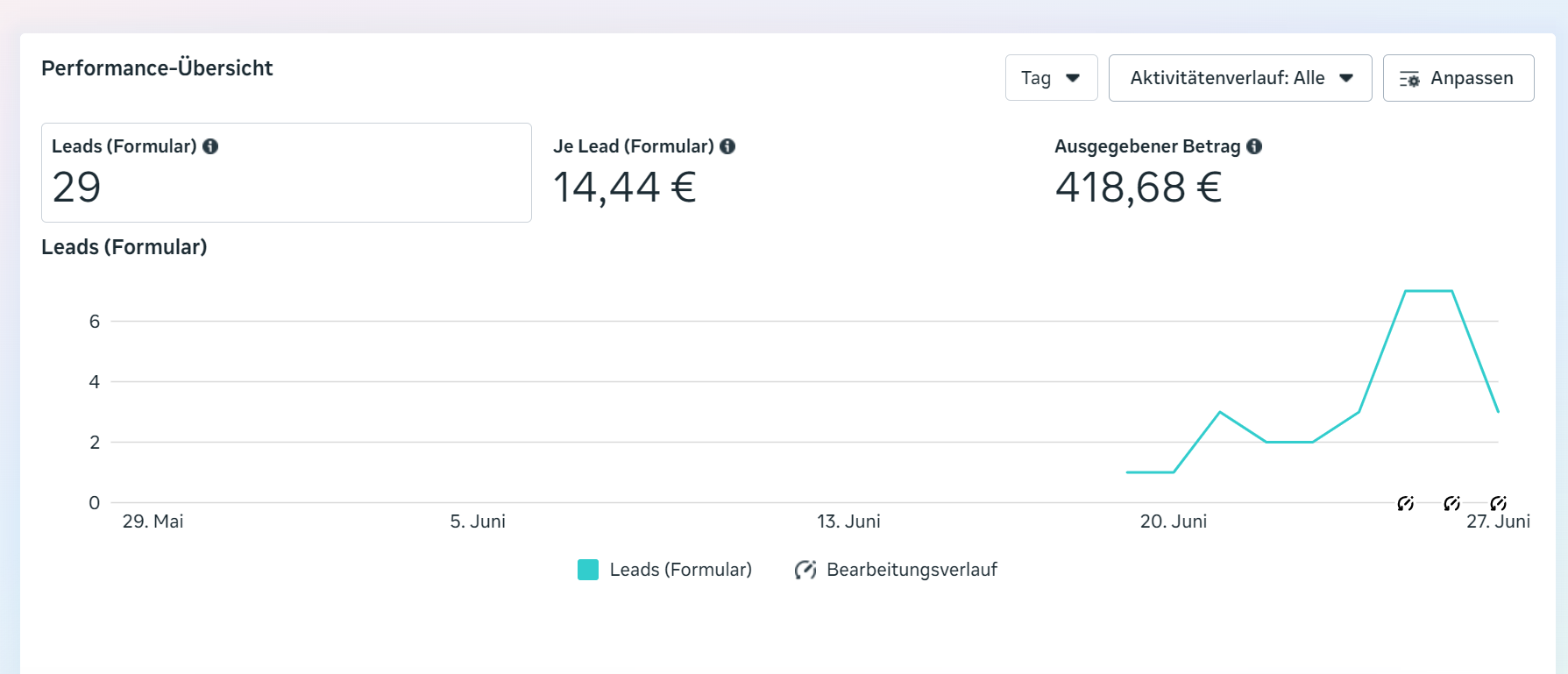The width and height of the screenshot is (1568, 674).
Task: Open the Aktivitätenverlauf: Alle dropdown
Action: (x=1240, y=78)
